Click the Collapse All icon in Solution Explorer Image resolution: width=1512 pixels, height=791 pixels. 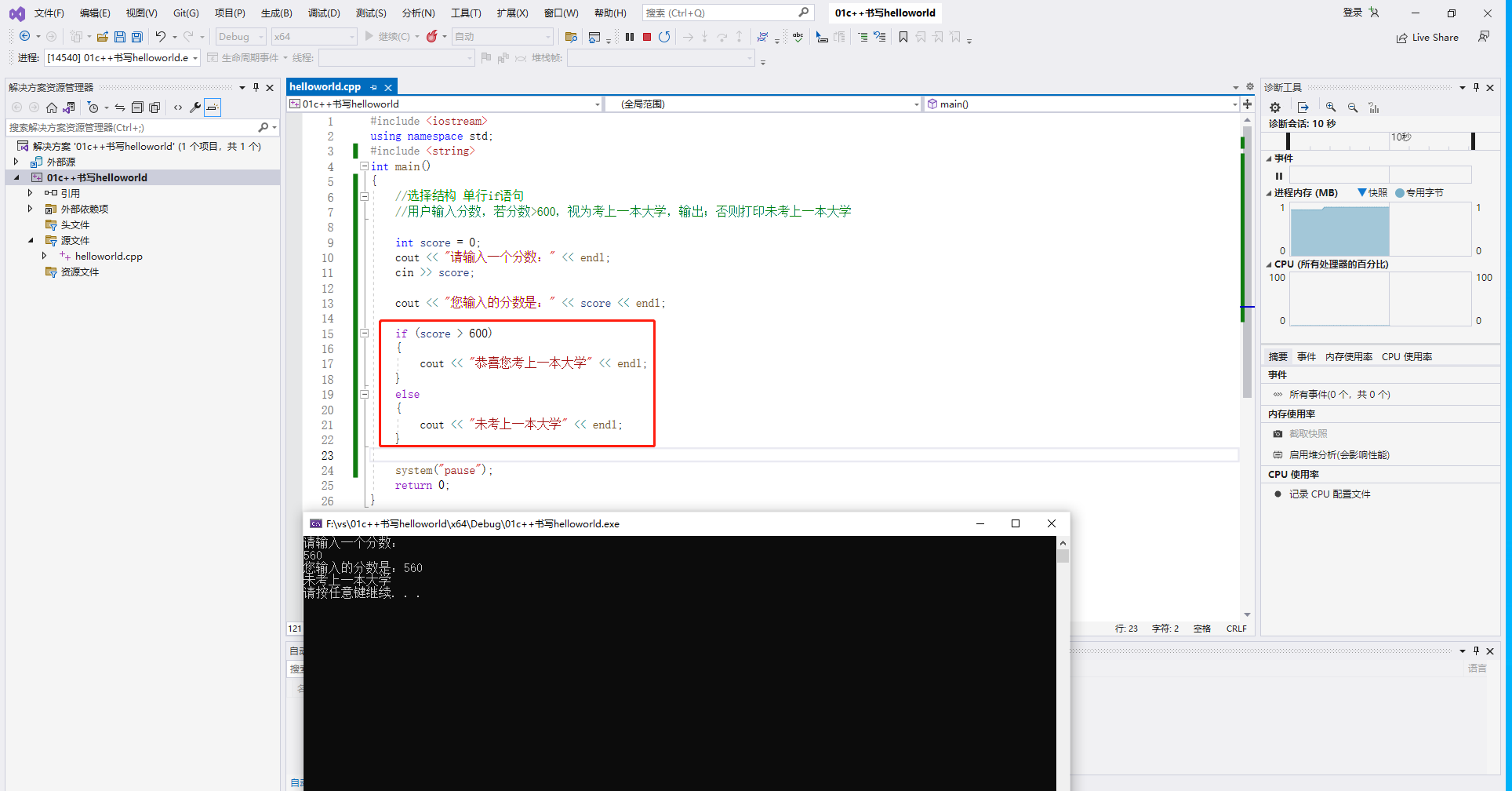click(137, 108)
